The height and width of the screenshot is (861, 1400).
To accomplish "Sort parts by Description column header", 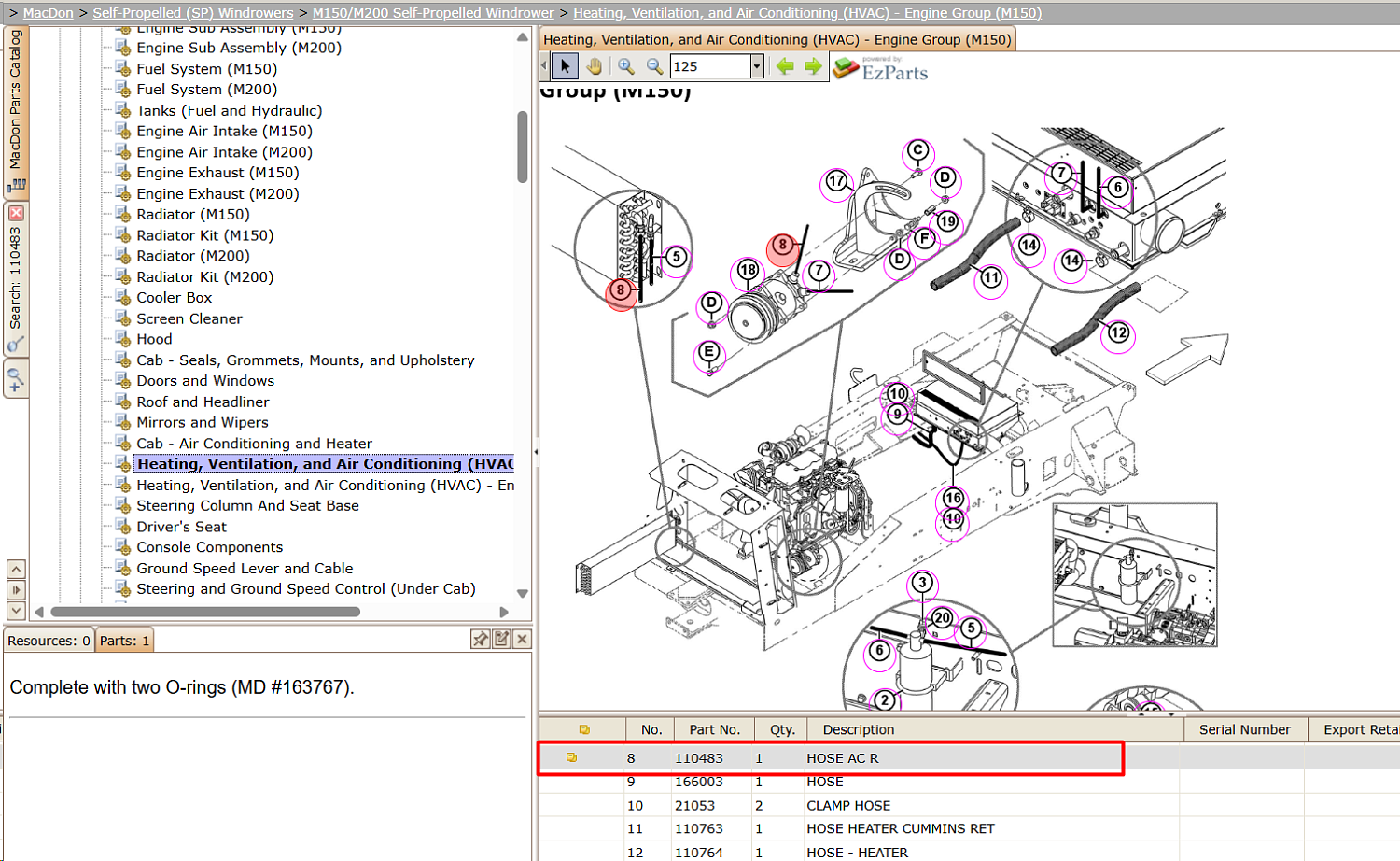I will tap(995, 729).
